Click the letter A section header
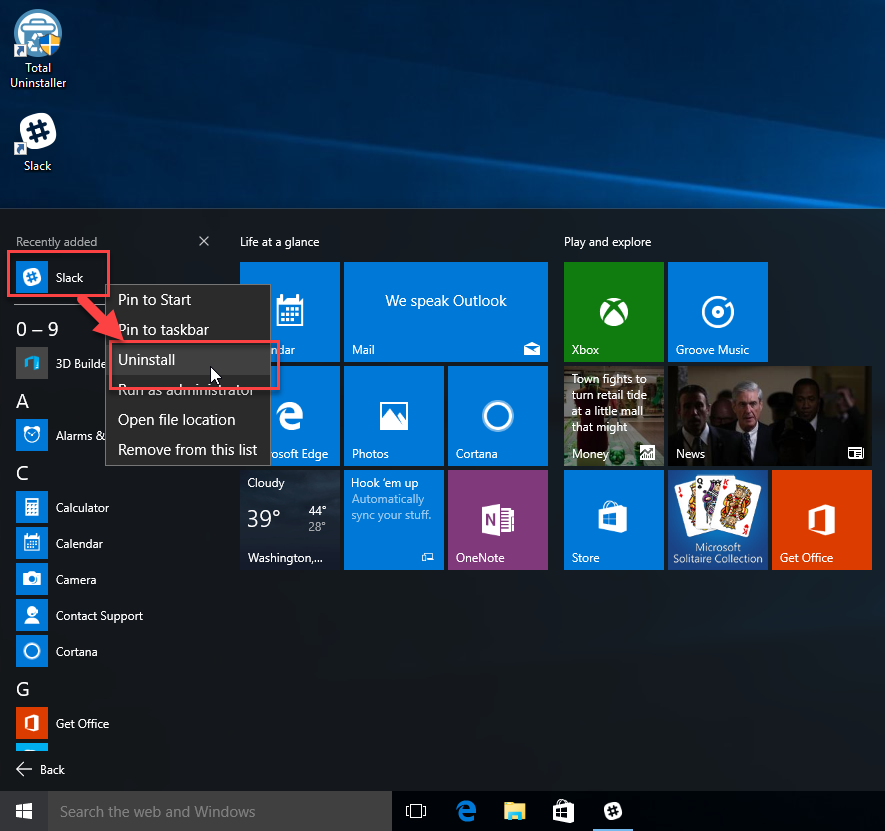Image resolution: width=885 pixels, height=831 pixels. (23, 401)
